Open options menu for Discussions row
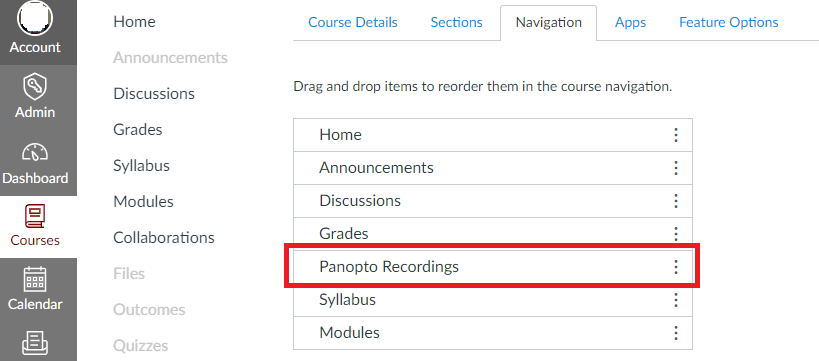Image resolution: width=819 pixels, height=361 pixels. pos(675,201)
